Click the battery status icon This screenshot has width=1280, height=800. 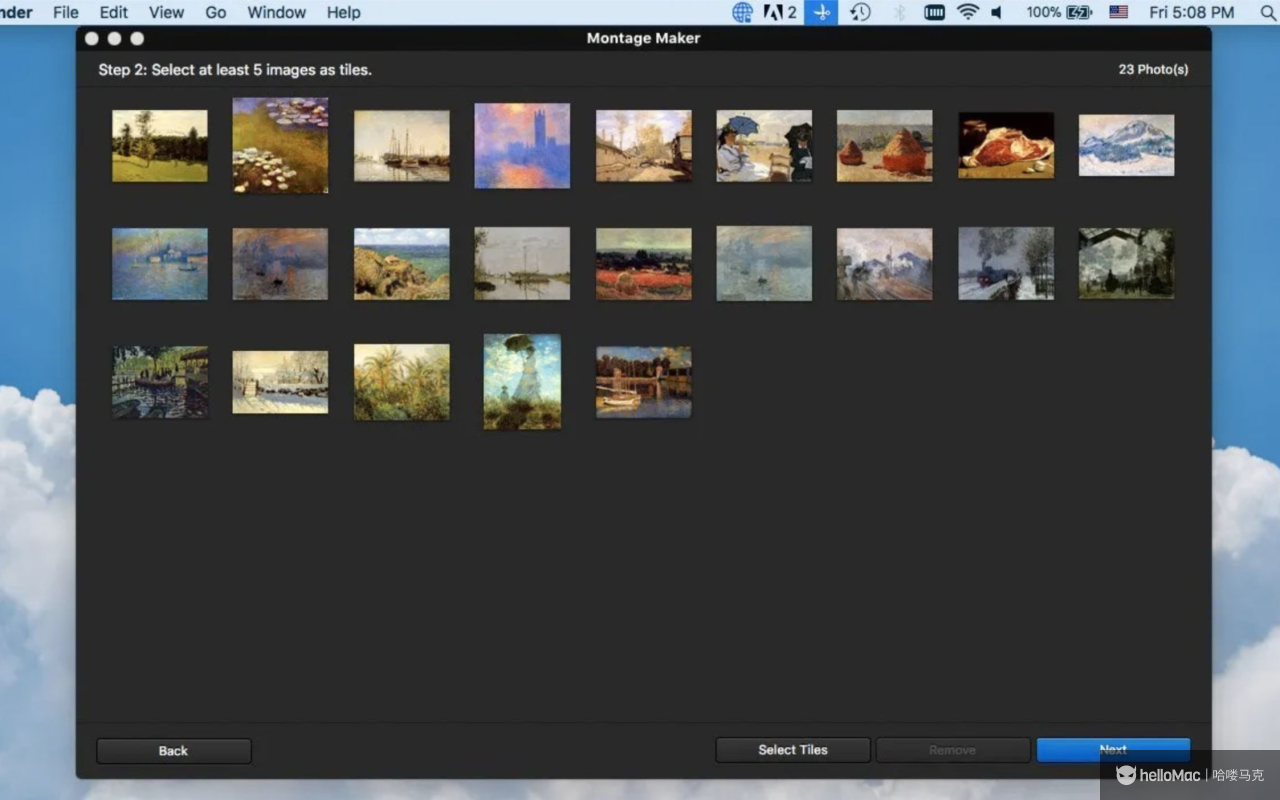pos(1080,12)
